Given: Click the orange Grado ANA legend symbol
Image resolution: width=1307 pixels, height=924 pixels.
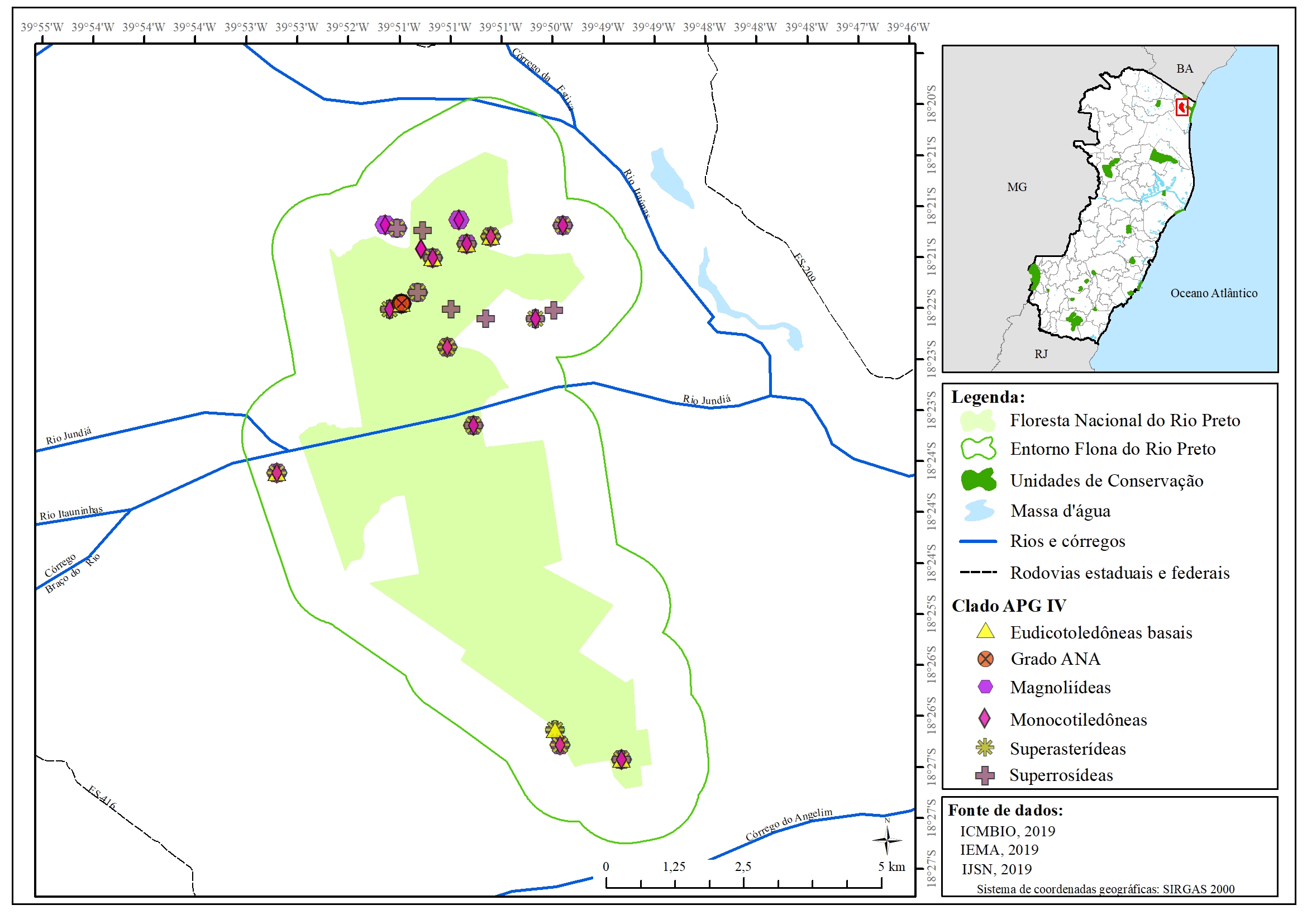Looking at the screenshot, I should click(x=985, y=659).
